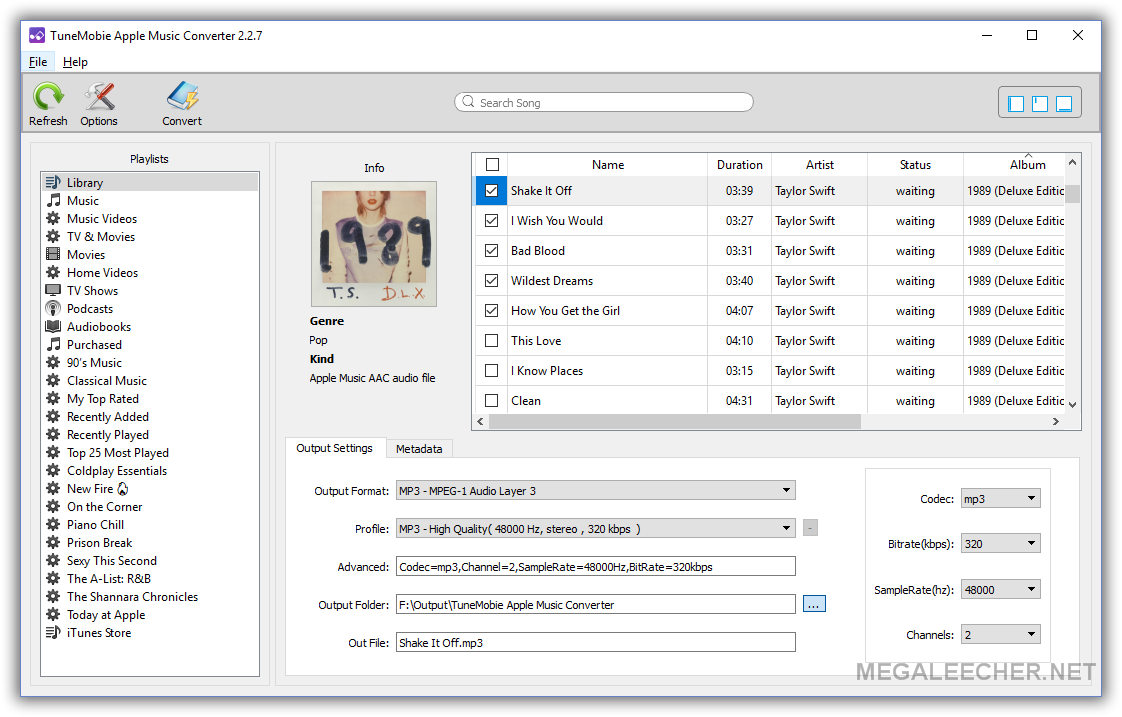This screenshot has width=1122, height=717.
Task: Uncheck the Shake It Off checkbox
Action: tap(492, 191)
